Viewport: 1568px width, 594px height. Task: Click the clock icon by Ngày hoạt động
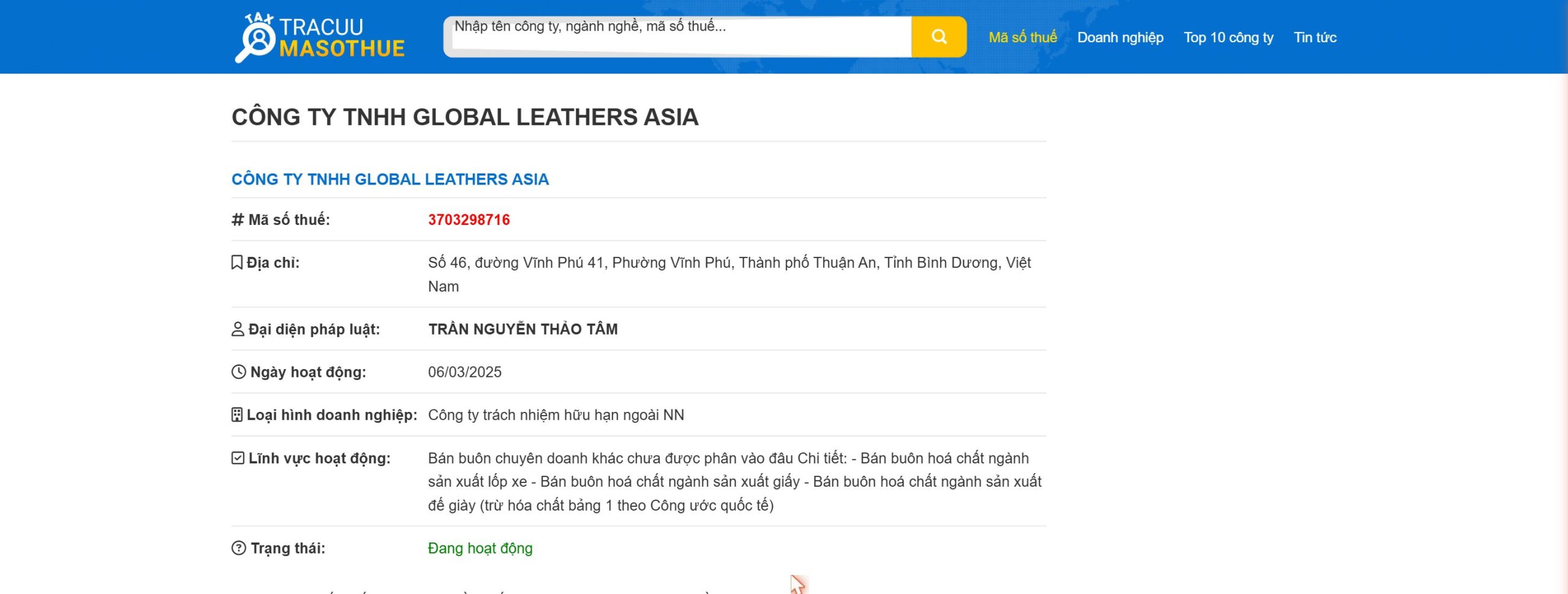tap(238, 372)
